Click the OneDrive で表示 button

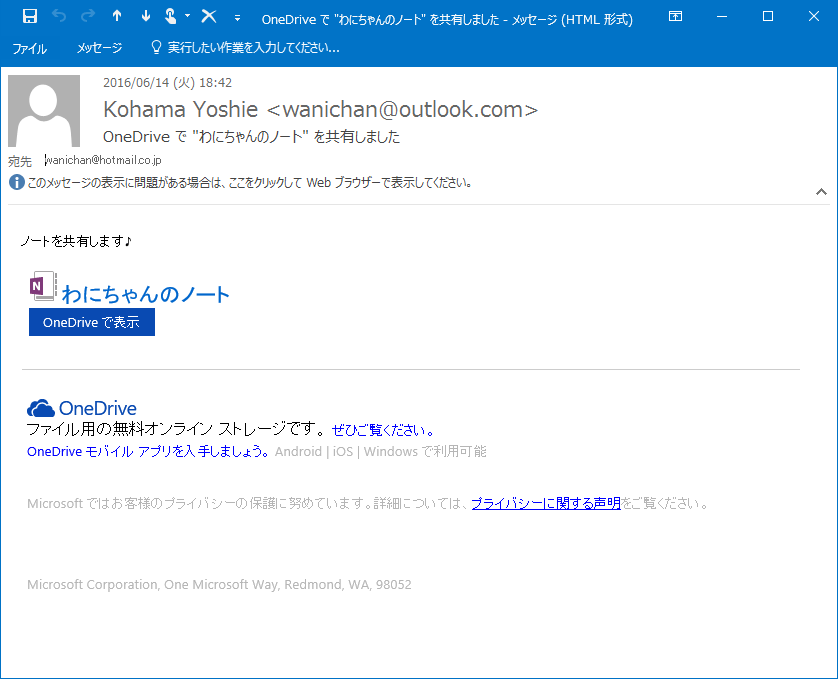(92, 322)
